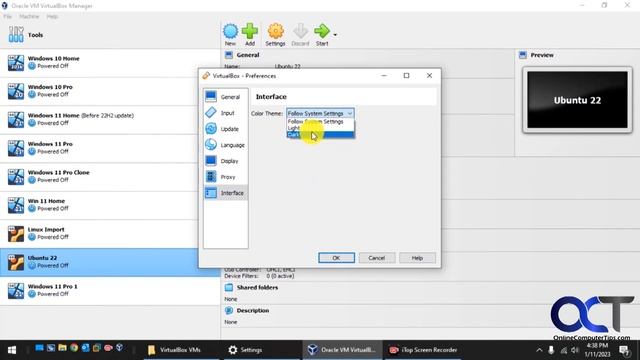Confirm preferences with OK button
Image resolution: width=640 pixels, height=360 pixels.
coord(336,258)
